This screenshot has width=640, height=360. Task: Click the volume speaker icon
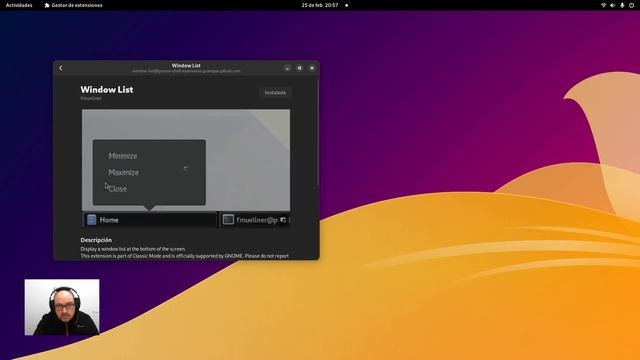click(x=612, y=5)
